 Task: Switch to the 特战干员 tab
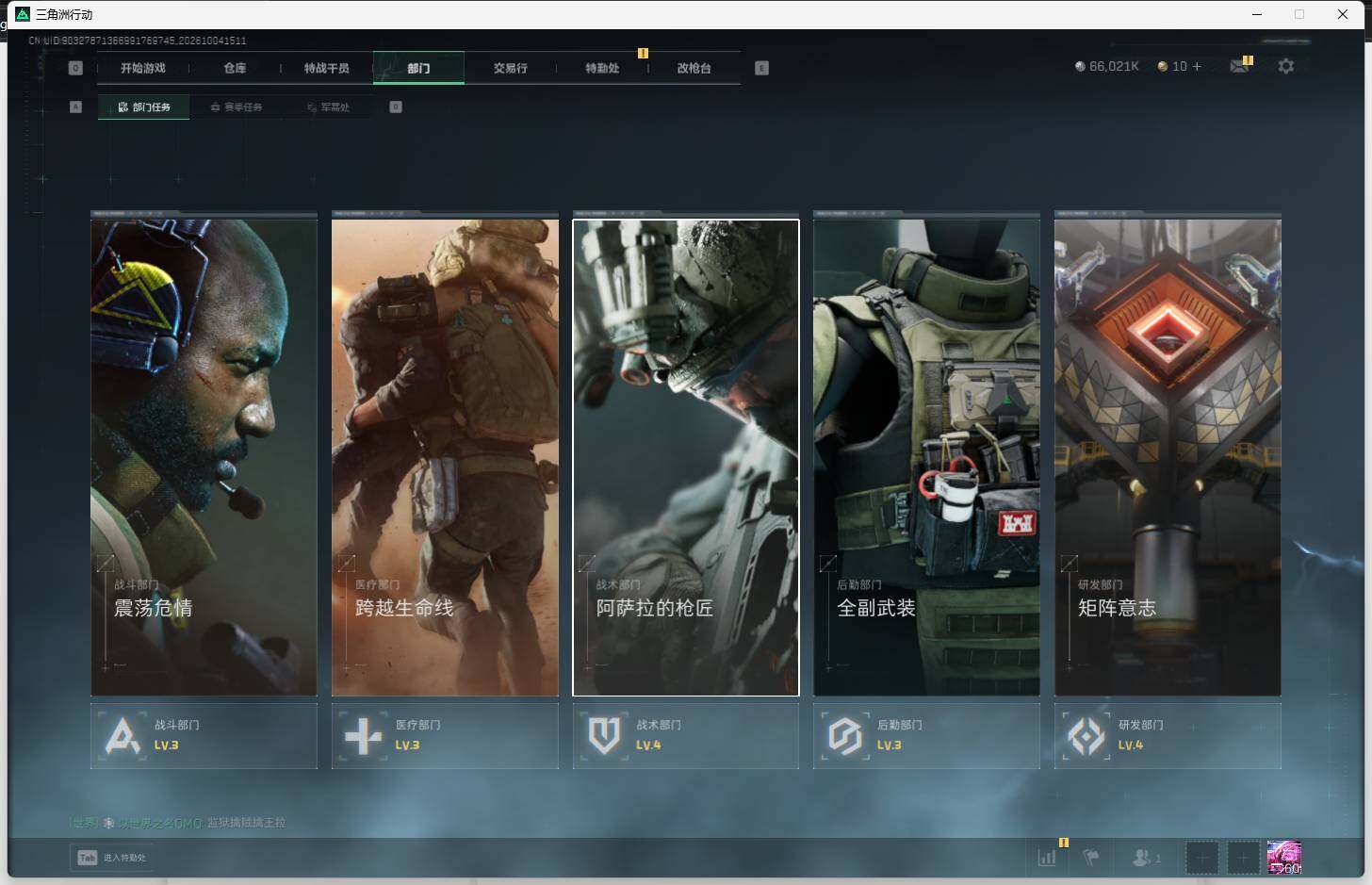tap(327, 68)
